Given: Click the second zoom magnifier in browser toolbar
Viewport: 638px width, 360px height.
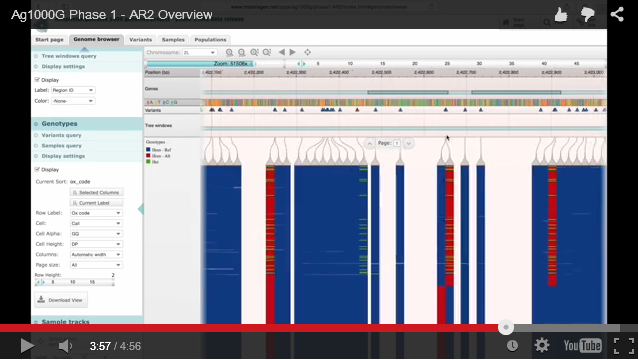Looking at the screenshot, I should pyautogui.click(x=242, y=52).
